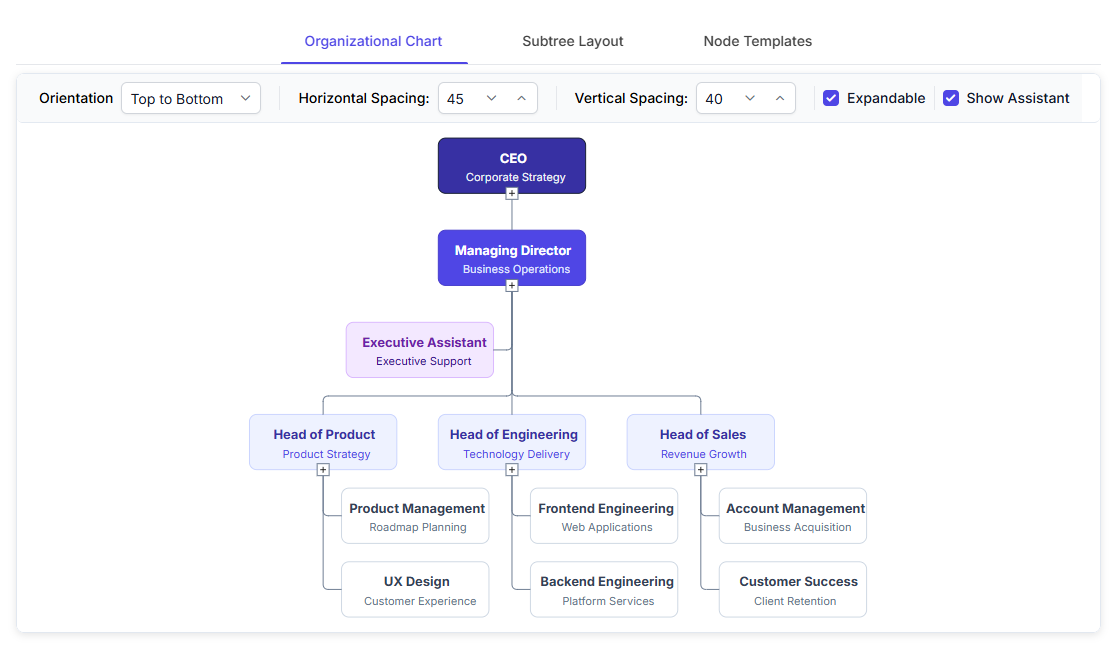Click the Customer Success node

[793, 589]
